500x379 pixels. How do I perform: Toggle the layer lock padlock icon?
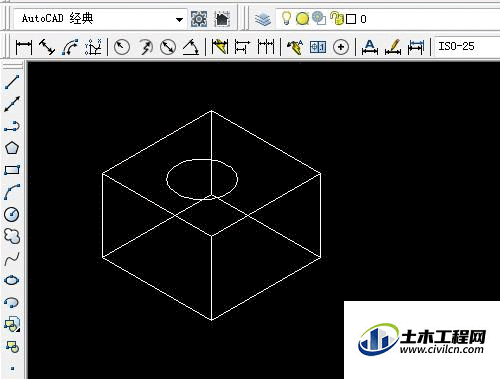[x=336, y=18]
